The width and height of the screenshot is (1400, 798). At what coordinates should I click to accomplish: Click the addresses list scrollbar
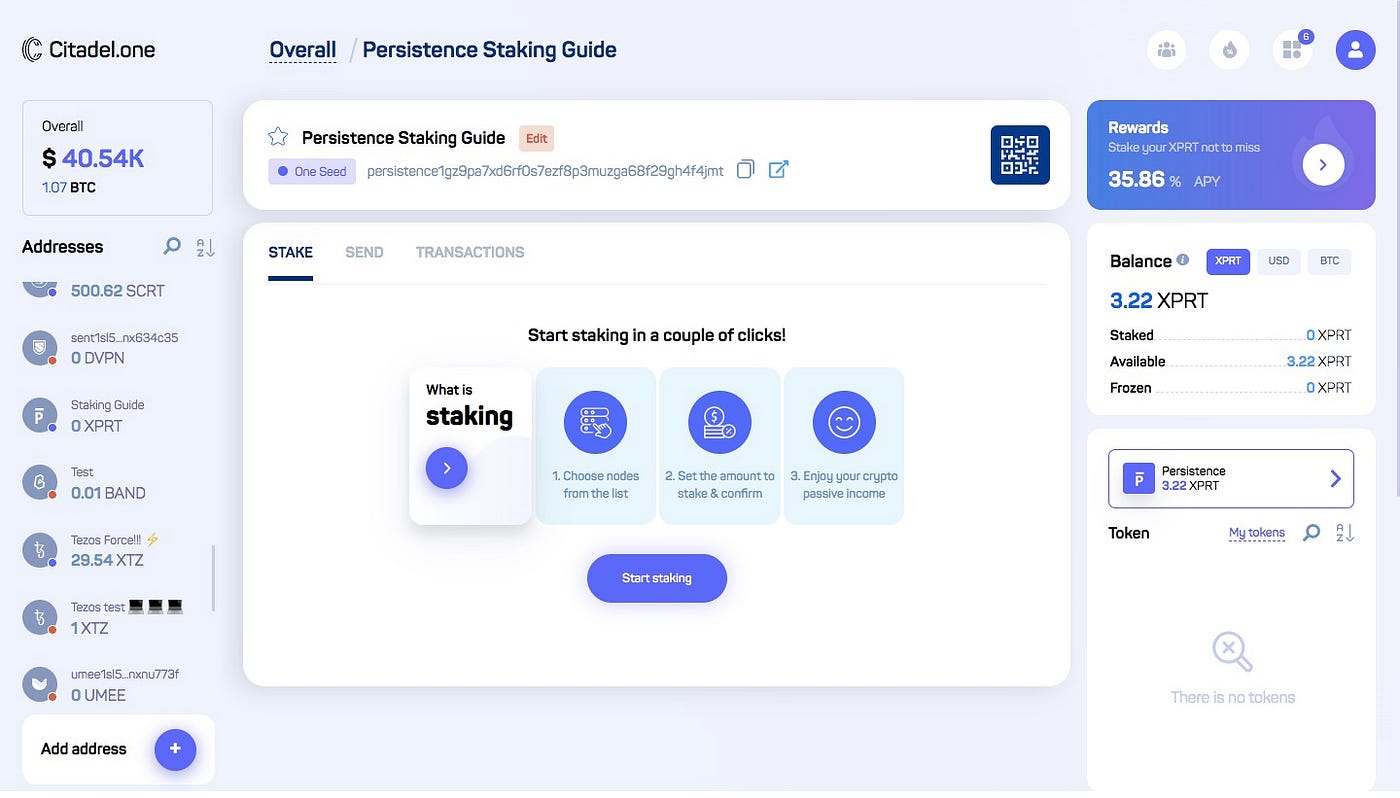(213, 578)
